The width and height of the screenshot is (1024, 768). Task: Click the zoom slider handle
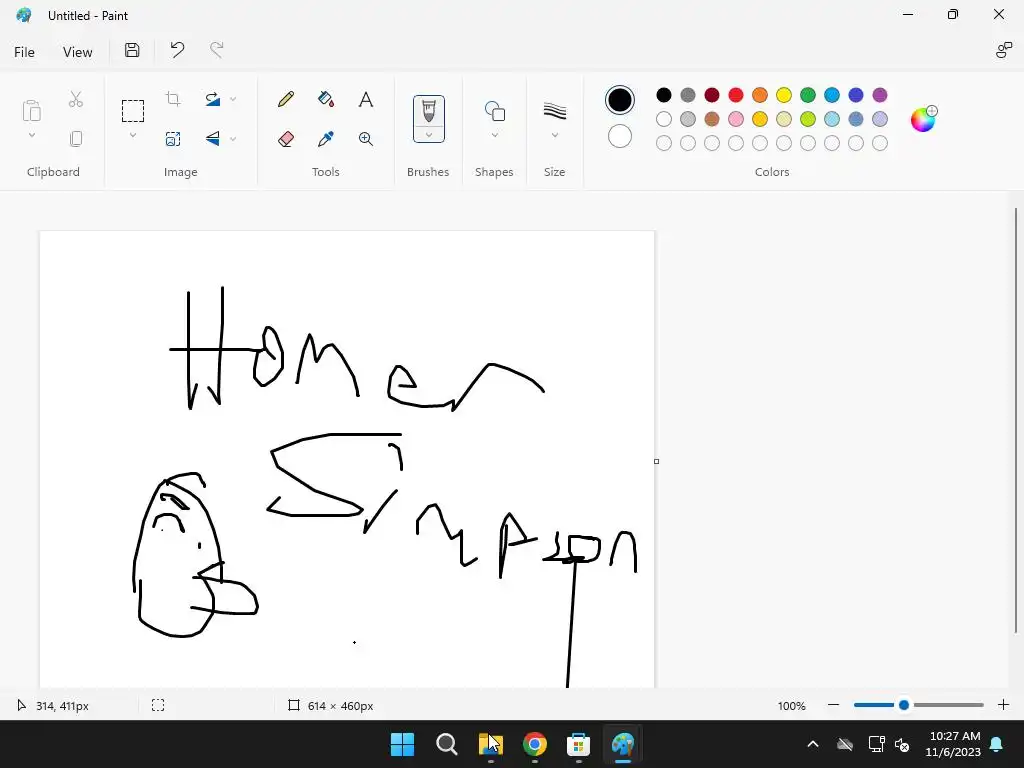click(904, 705)
